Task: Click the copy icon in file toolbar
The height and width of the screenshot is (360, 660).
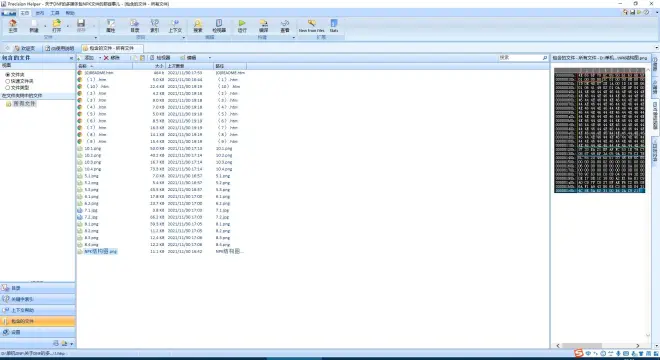Action: tap(136, 58)
